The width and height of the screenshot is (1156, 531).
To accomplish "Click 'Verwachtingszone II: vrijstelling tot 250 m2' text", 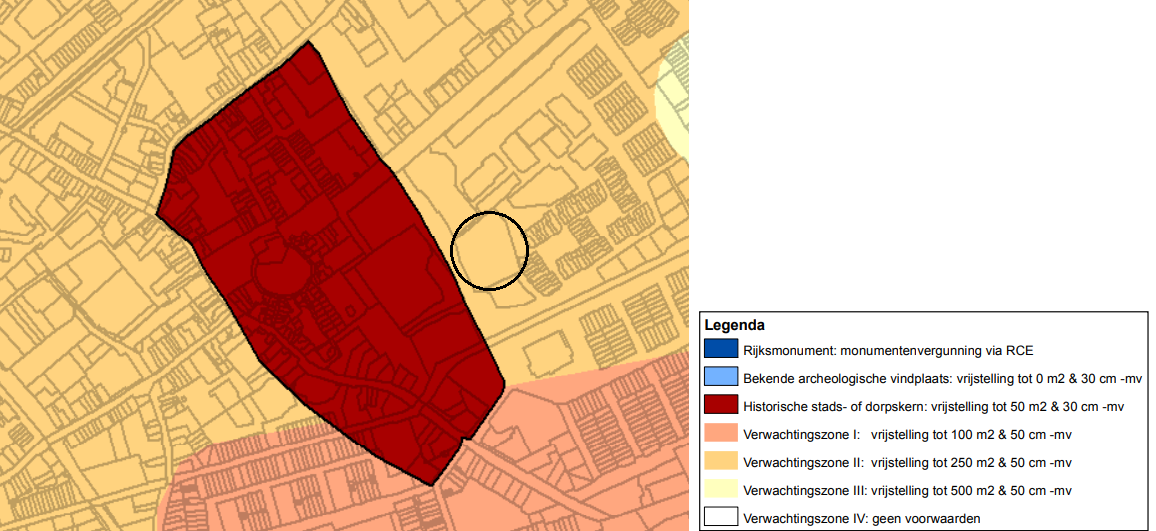I will click(908, 463).
